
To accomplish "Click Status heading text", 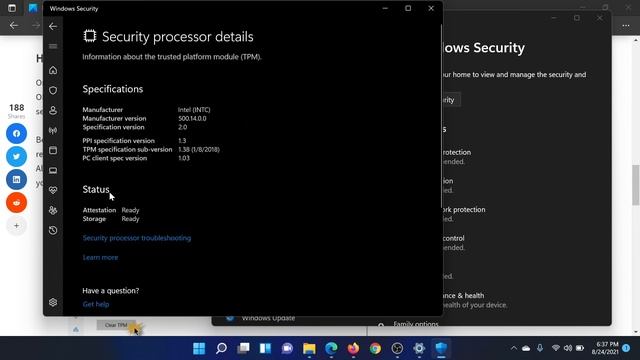I will pyautogui.click(x=96, y=189).
